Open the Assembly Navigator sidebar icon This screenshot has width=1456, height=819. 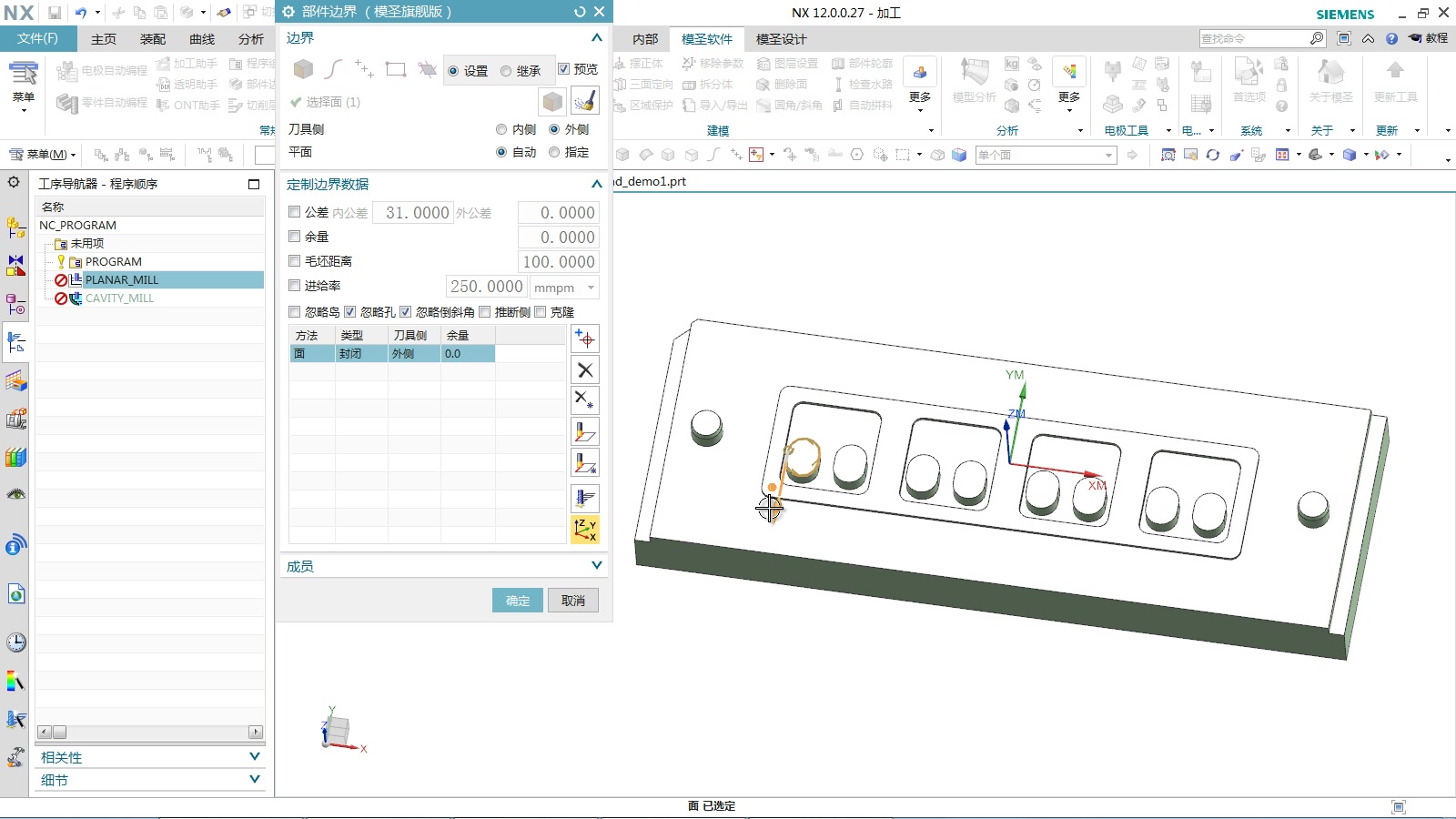pyautogui.click(x=15, y=227)
